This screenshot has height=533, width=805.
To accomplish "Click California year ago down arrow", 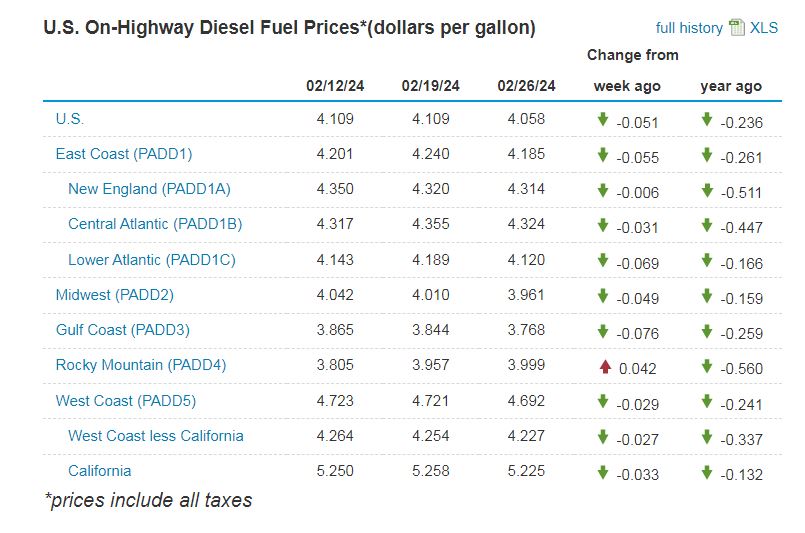I will [x=707, y=472].
